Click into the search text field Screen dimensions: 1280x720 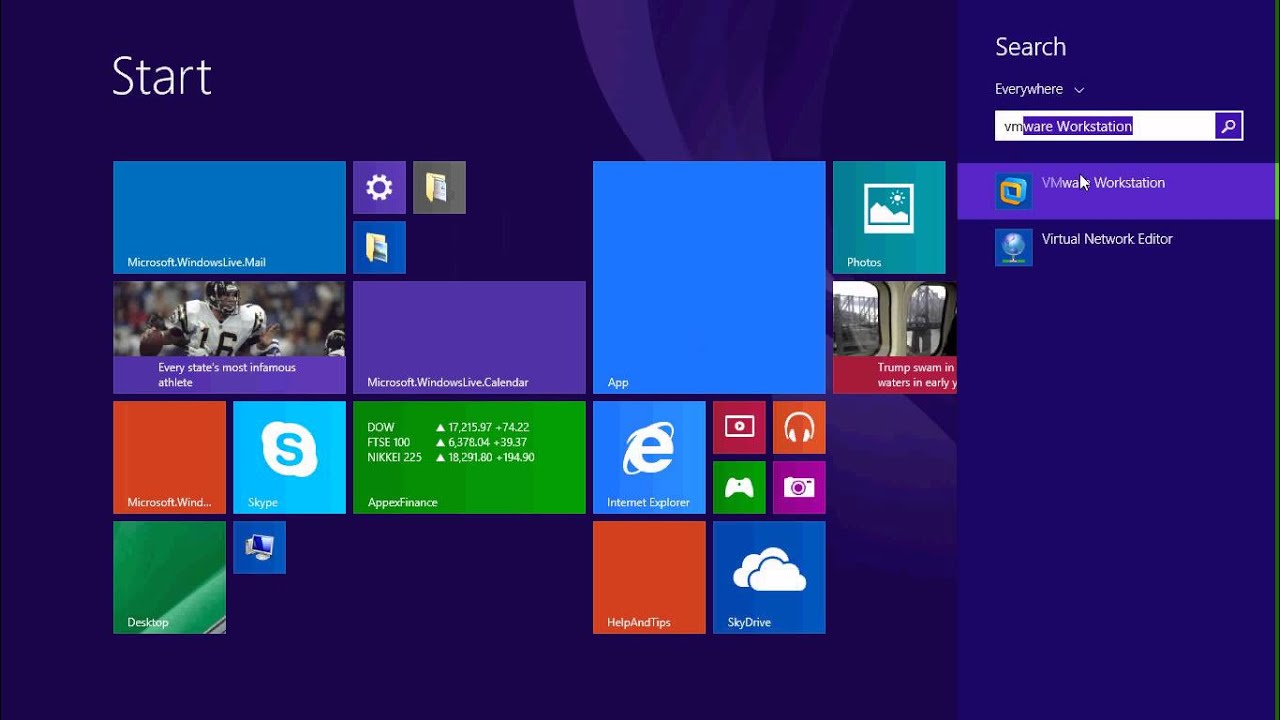point(1105,126)
